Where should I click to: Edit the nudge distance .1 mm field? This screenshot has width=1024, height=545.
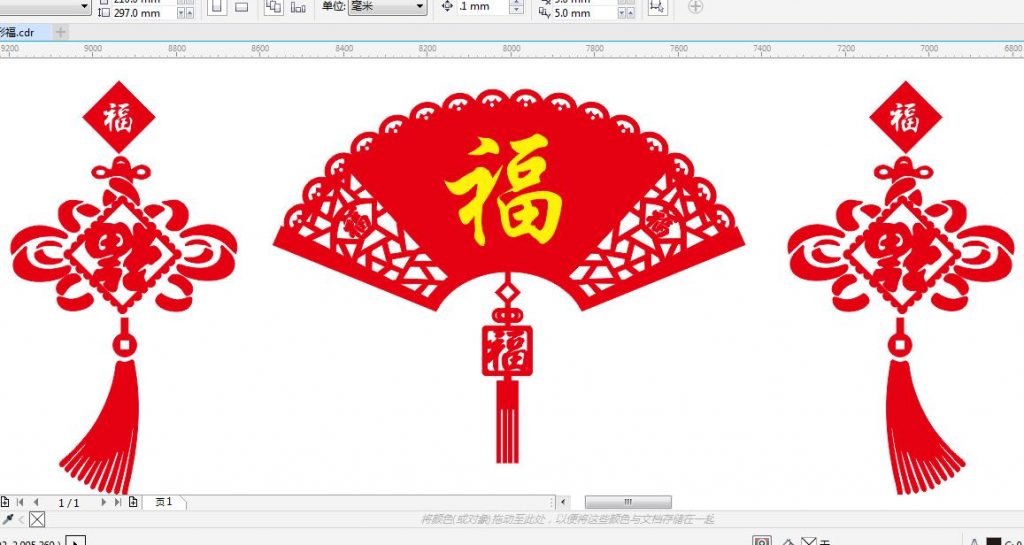pos(482,7)
